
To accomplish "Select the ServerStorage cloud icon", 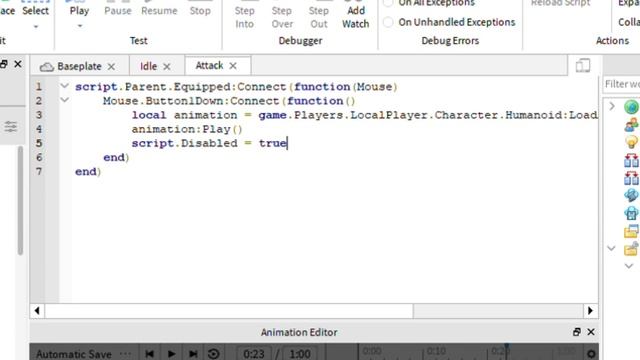I will [x=631, y=213].
